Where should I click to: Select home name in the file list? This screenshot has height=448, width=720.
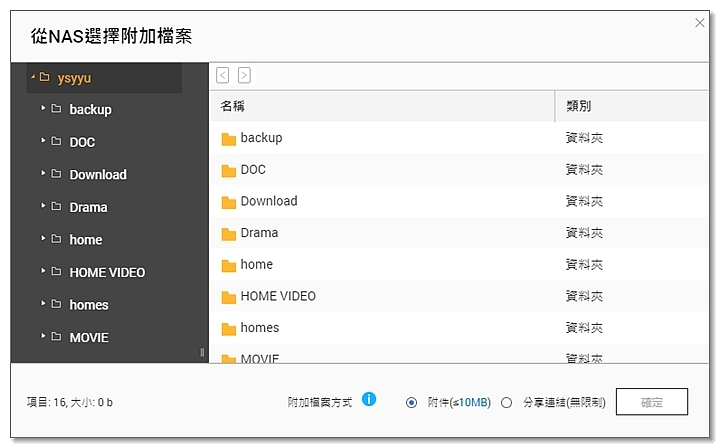click(x=257, y=264)
